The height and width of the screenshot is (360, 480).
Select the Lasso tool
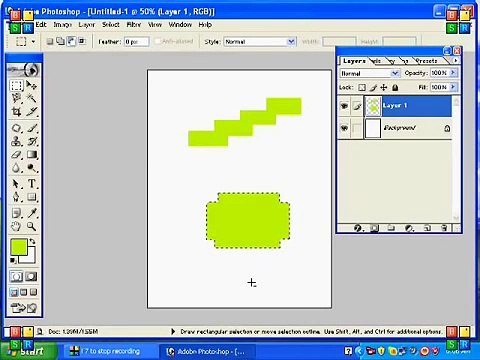[16, 98]
